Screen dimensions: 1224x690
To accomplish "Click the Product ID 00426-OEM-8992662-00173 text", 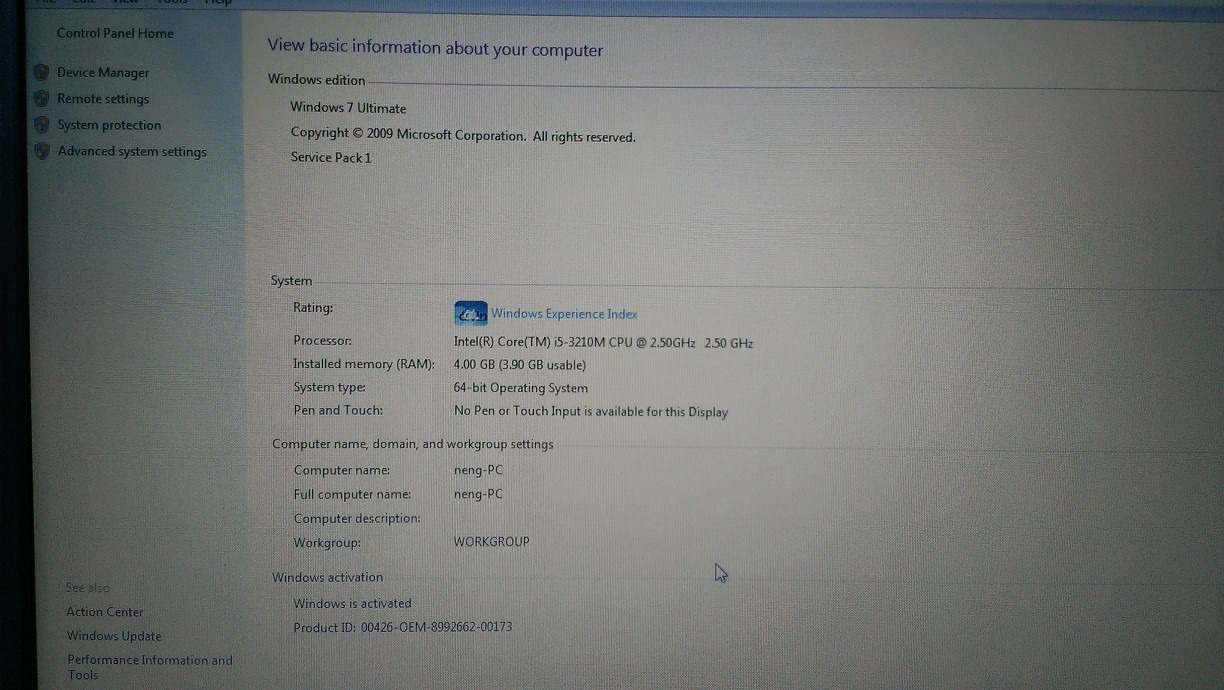I will tap(403, 627).
